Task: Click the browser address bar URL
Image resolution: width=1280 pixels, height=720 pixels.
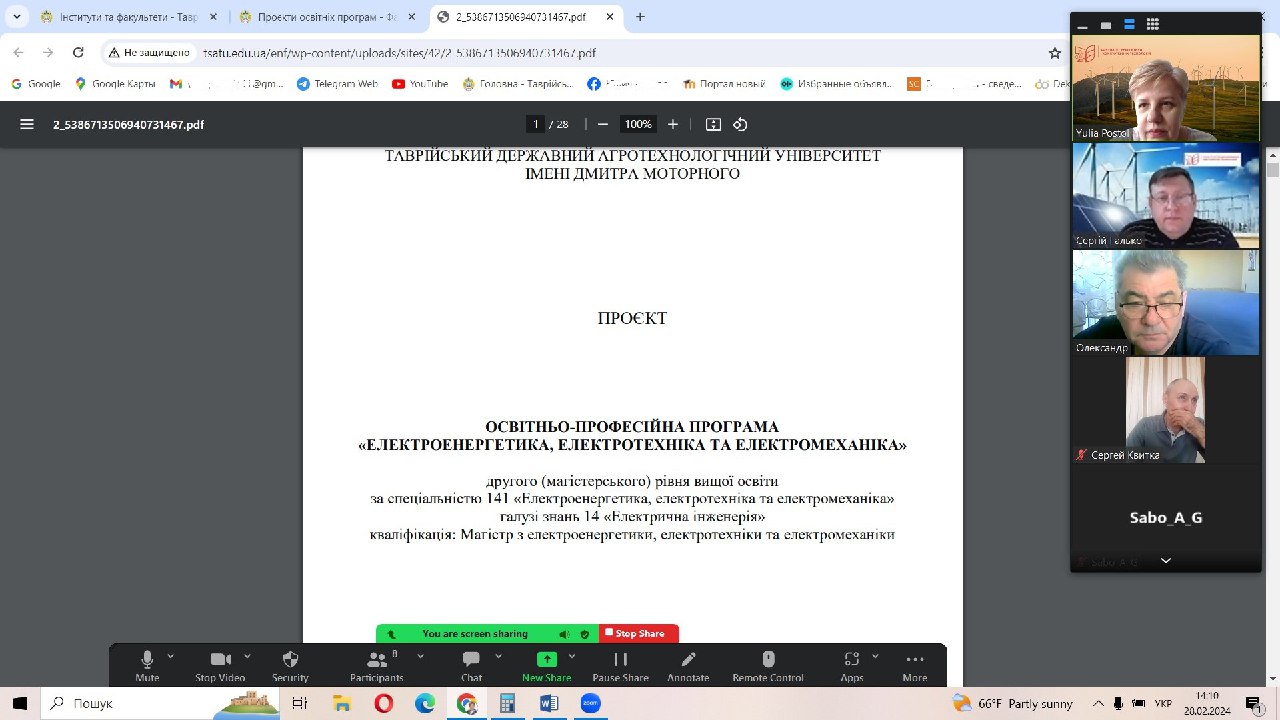Action: point(399,53)
